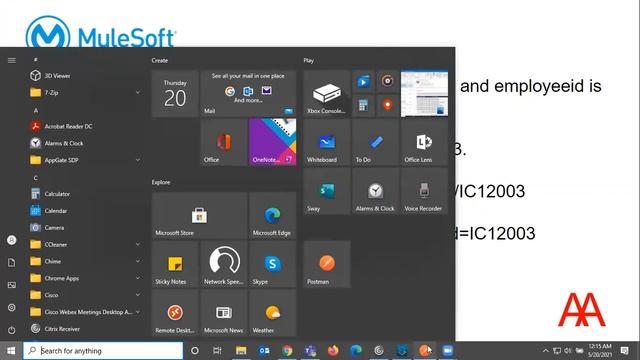Expand the Start menu hamburger
This screenshot has width=640, height=360.
[11, 60]
